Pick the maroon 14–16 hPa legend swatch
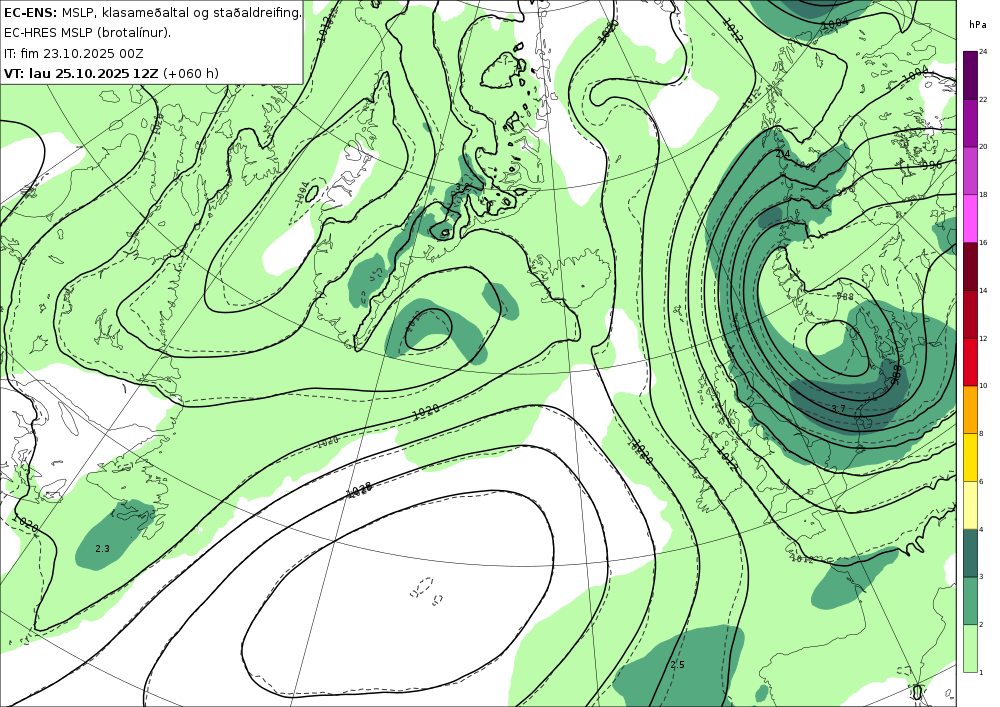Viewport: 1000px width, 707px height. point(971,266)
